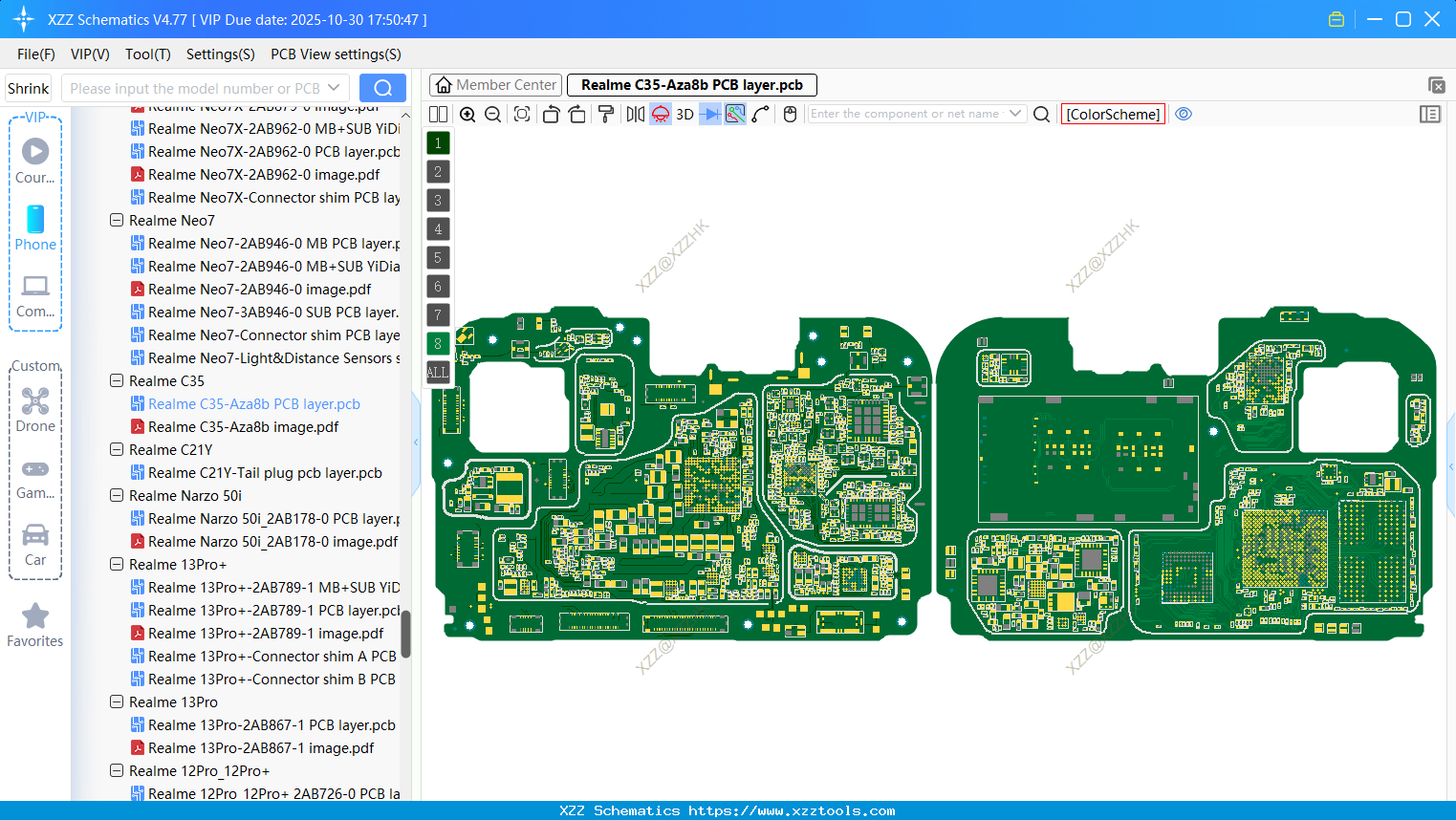
Task: Mirror the PCB with flip icon
Action: (635, 115)
